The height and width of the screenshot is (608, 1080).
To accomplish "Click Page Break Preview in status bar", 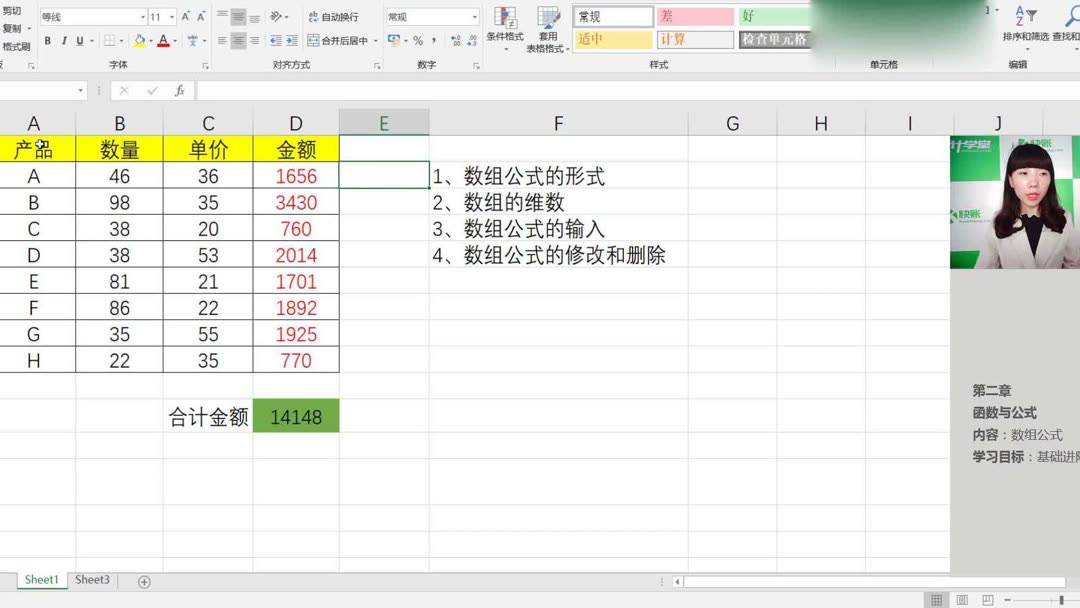I will (x=988, y=599).
